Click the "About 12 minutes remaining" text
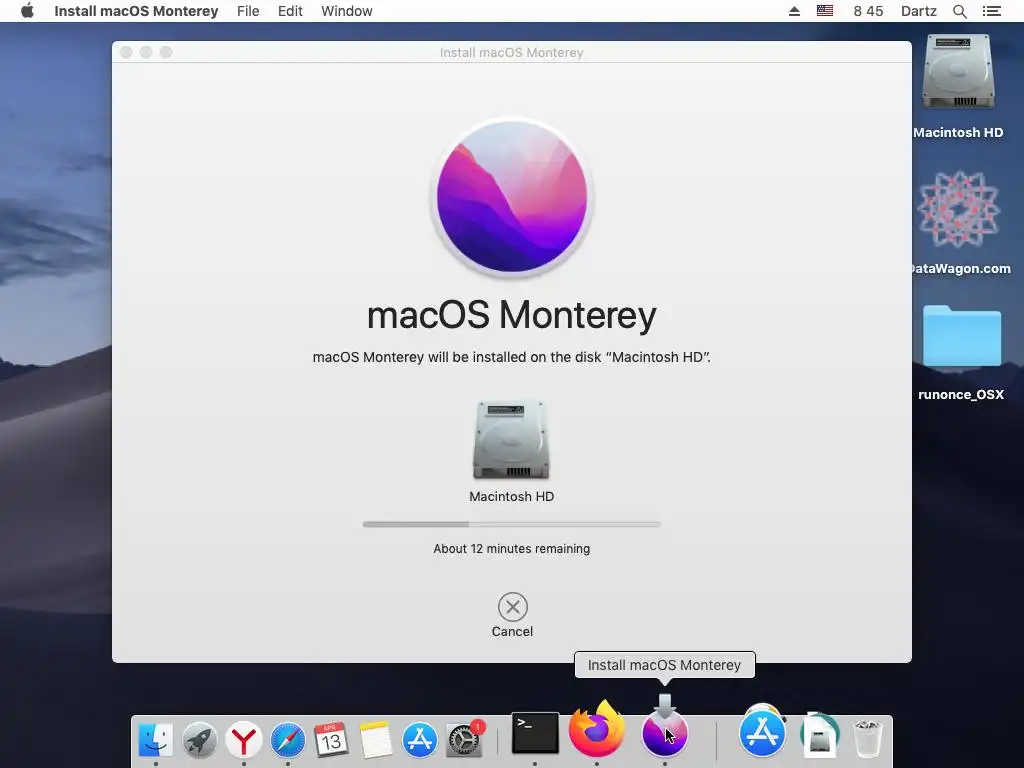Viewport: 1024px width, 768px height. pos(511,549)
